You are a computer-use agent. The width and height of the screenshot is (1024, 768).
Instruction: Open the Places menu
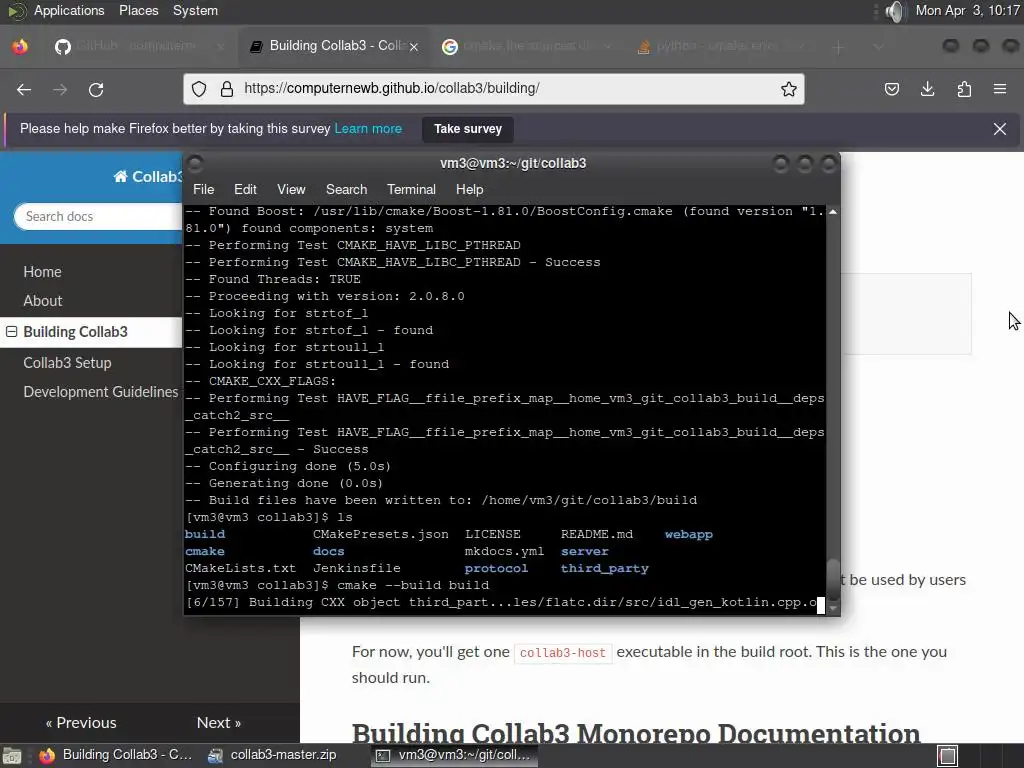click(x=138, y=10)
